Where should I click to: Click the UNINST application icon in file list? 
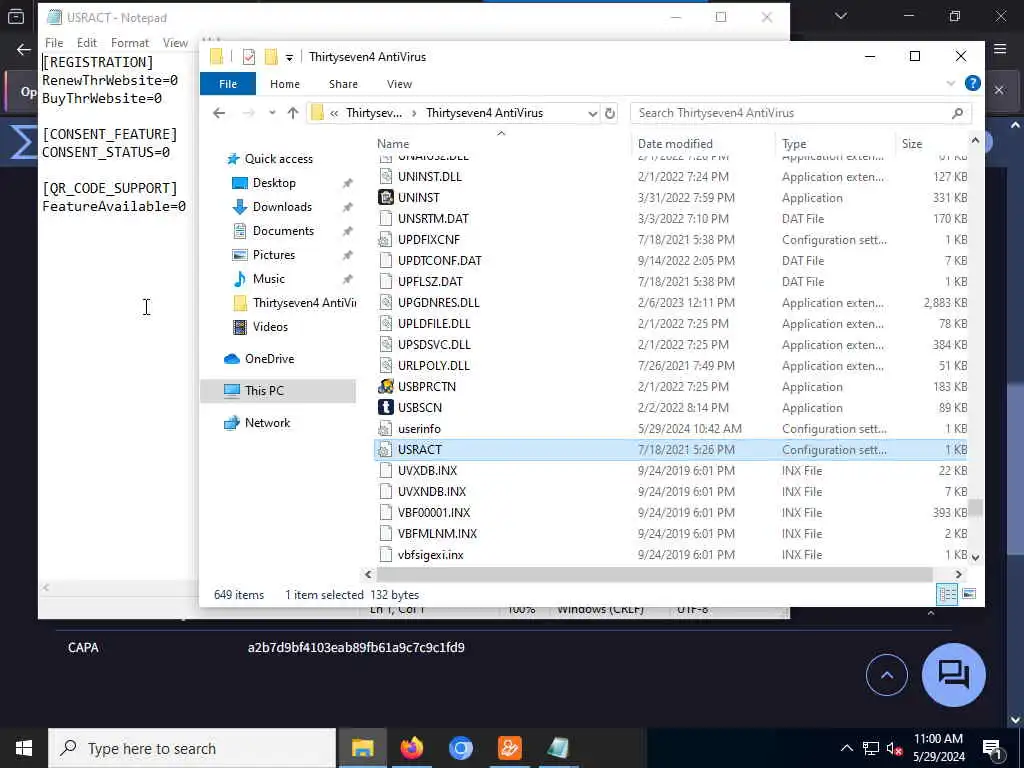[385, 197]
